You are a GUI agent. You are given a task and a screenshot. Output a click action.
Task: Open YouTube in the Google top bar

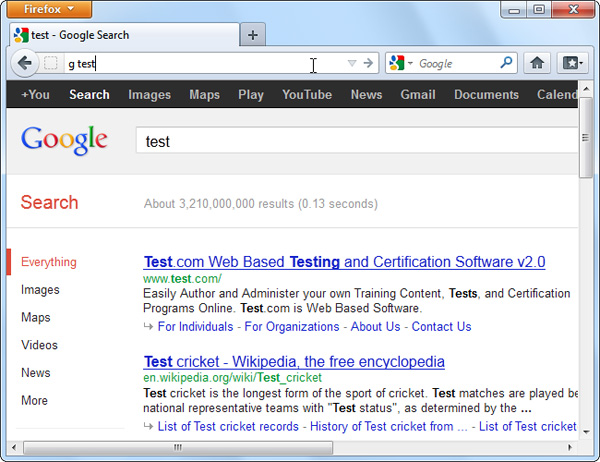[x=307, y=95]
